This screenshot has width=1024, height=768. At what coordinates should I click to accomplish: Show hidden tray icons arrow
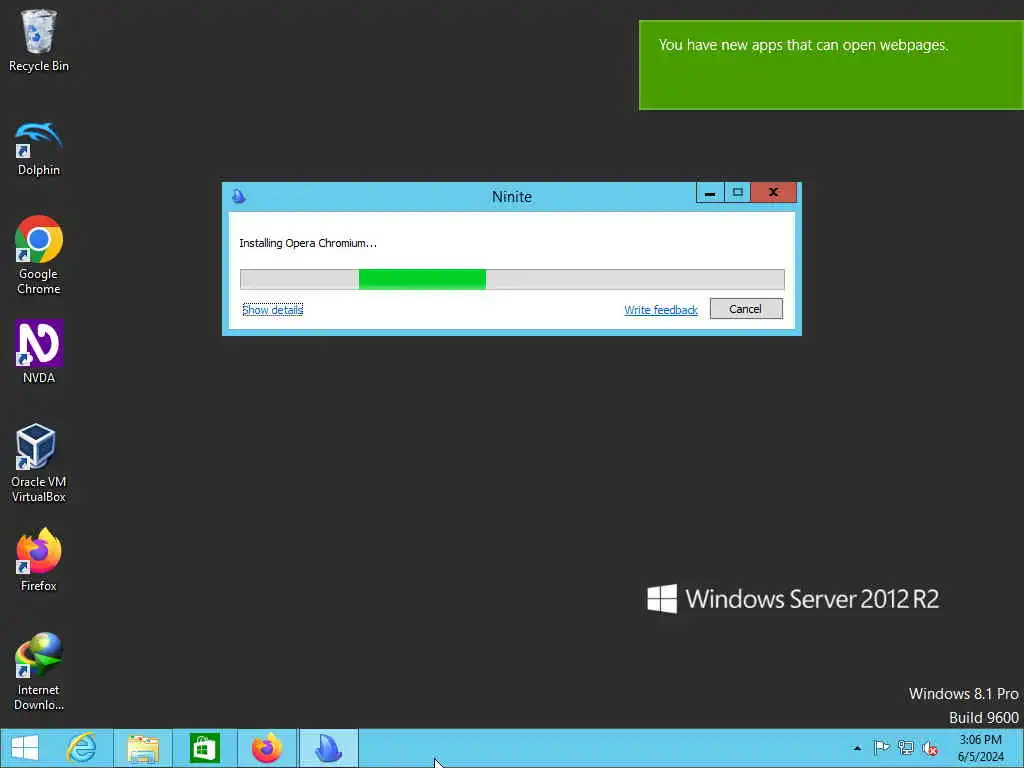click(x=857, y=748)
